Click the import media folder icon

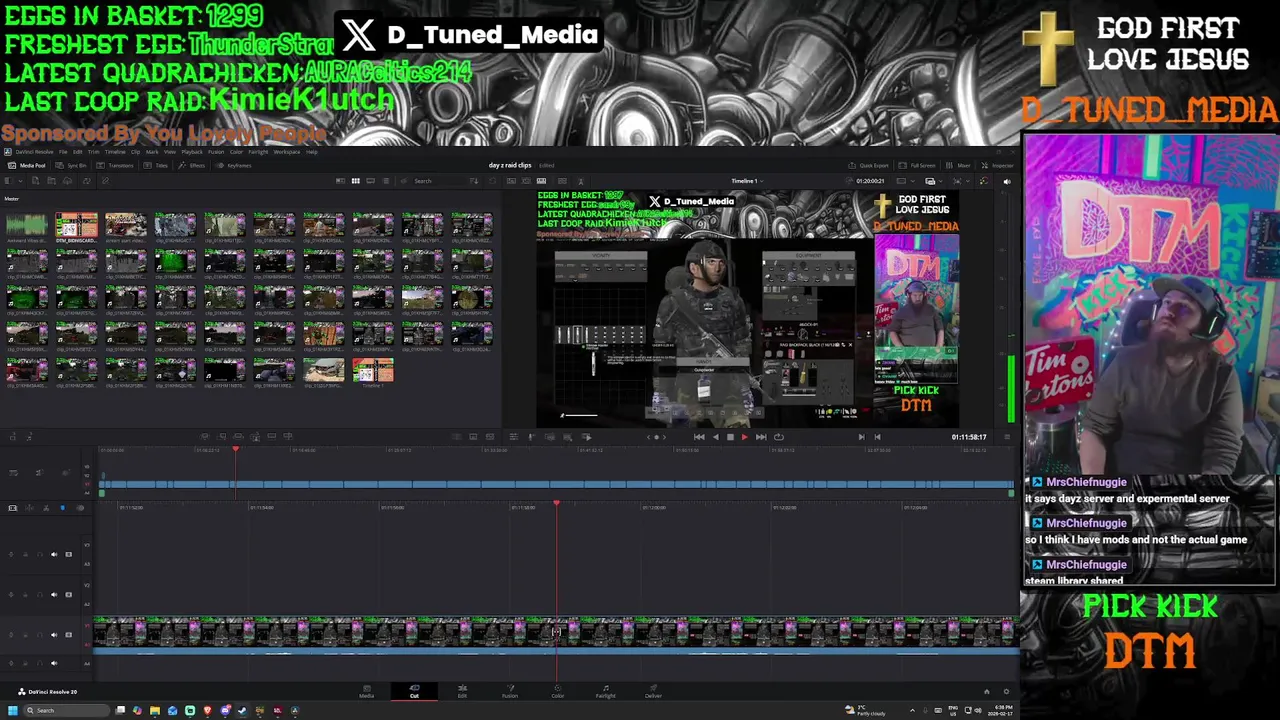pos(51,180)
